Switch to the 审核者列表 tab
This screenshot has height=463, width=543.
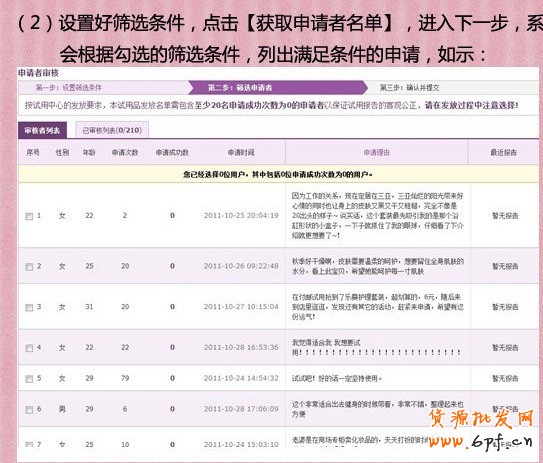[42, 130]
